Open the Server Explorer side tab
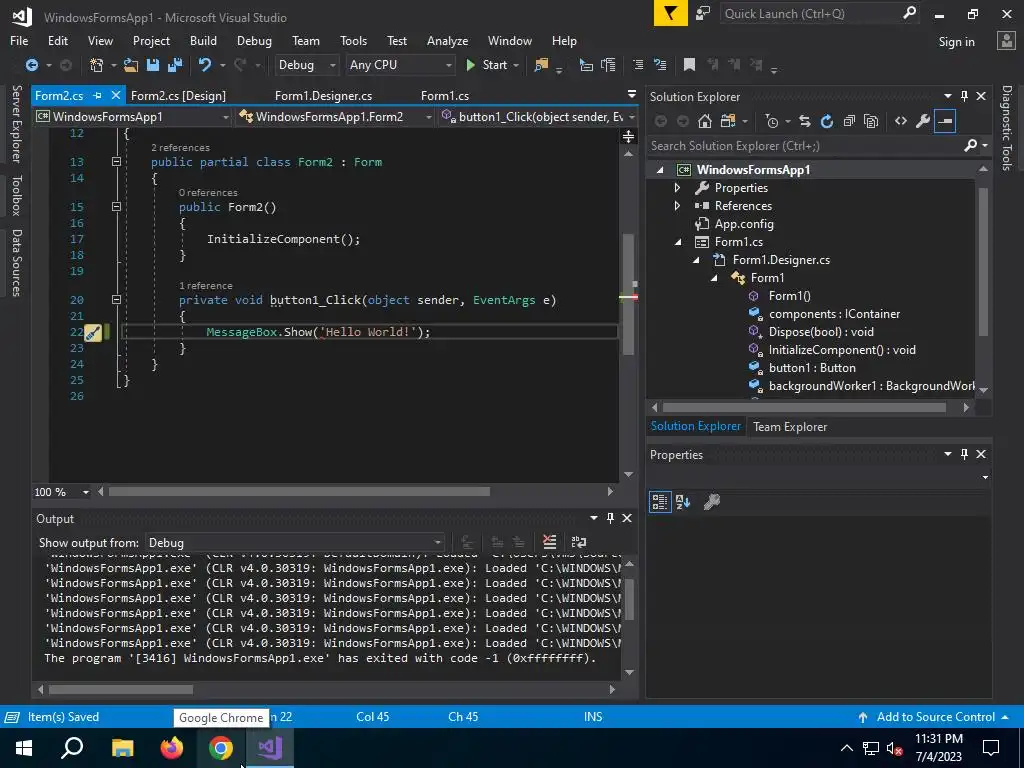The height and width of the screenshot is (768, 1024). 16,124
